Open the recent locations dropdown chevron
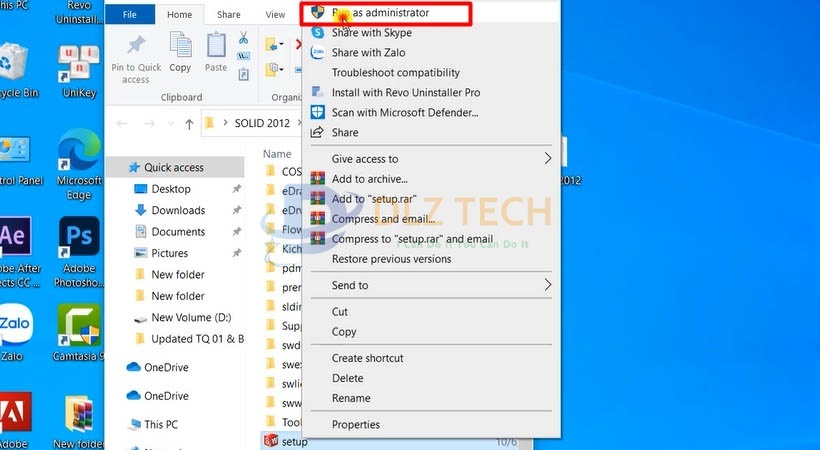820x450 pixels. 170,123
